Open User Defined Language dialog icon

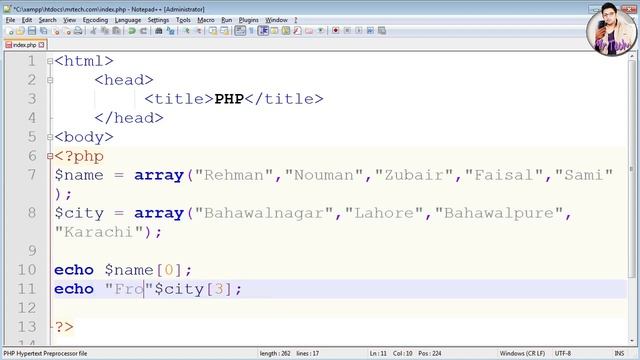(x=274, y=31)
